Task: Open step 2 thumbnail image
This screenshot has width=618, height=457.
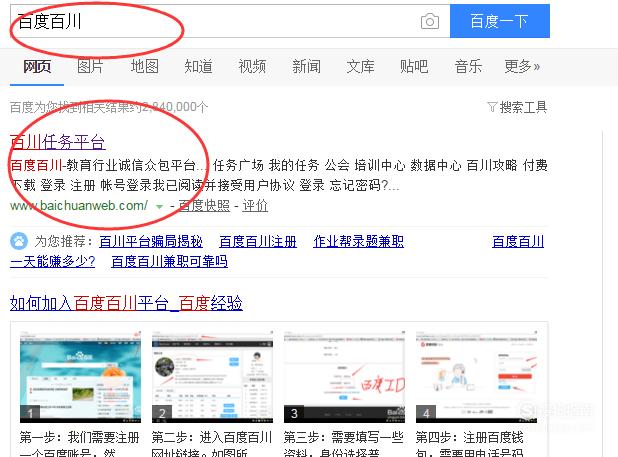Action: coord(212,377)
